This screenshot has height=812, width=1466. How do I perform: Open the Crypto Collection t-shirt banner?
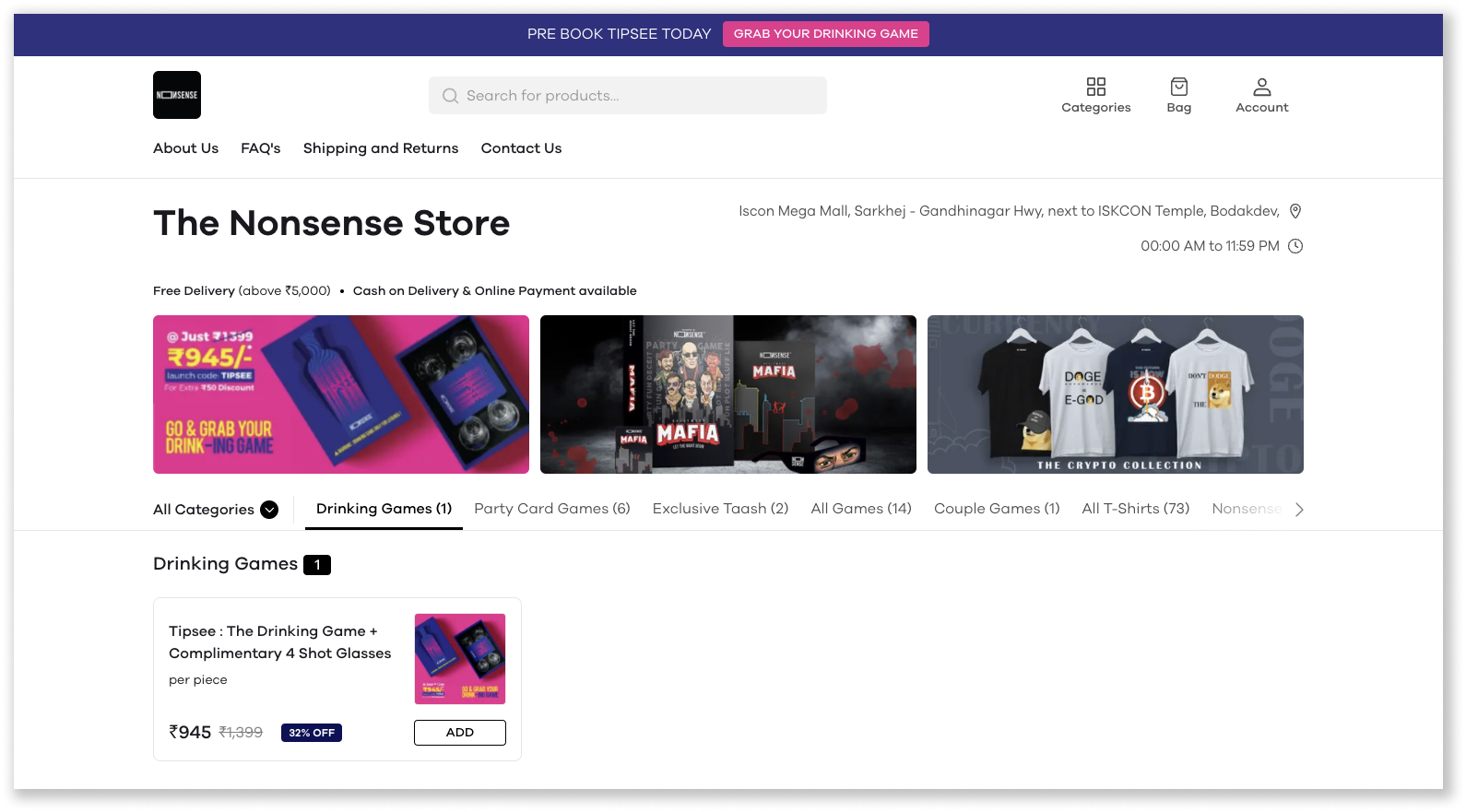(1116, 394)
